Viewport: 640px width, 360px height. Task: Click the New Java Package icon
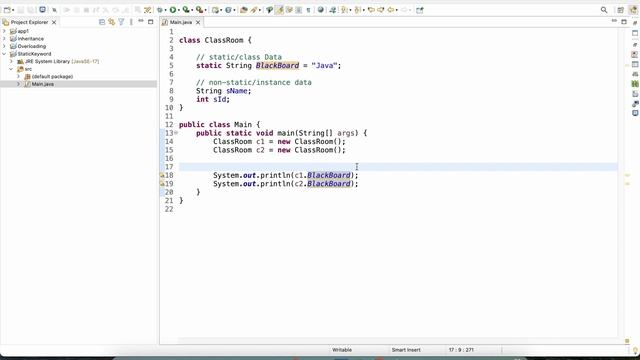click(216, 10)
